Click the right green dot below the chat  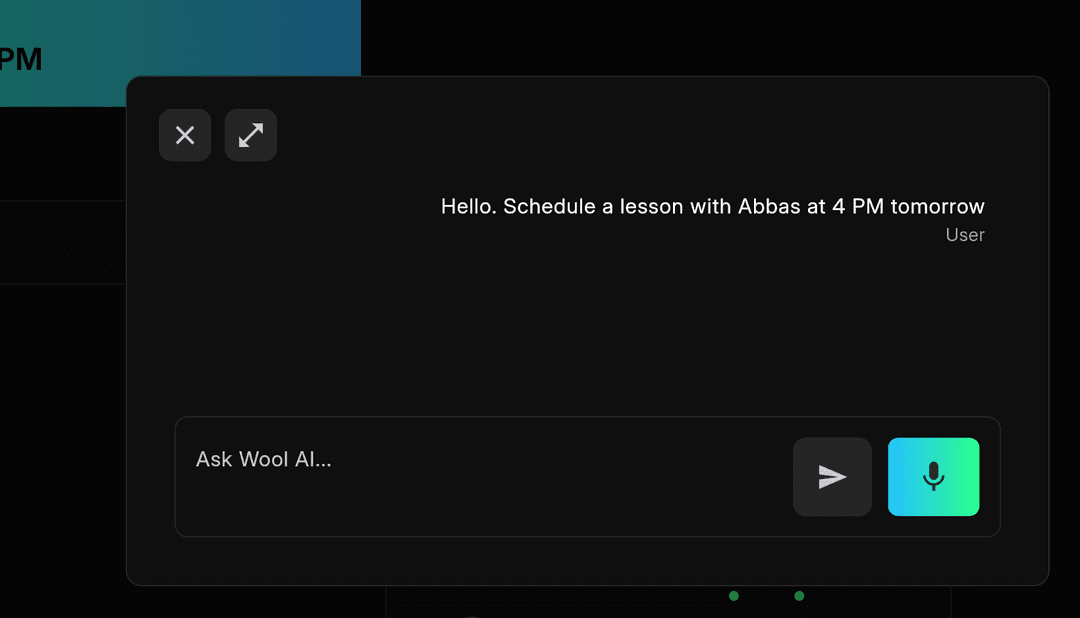799,596
